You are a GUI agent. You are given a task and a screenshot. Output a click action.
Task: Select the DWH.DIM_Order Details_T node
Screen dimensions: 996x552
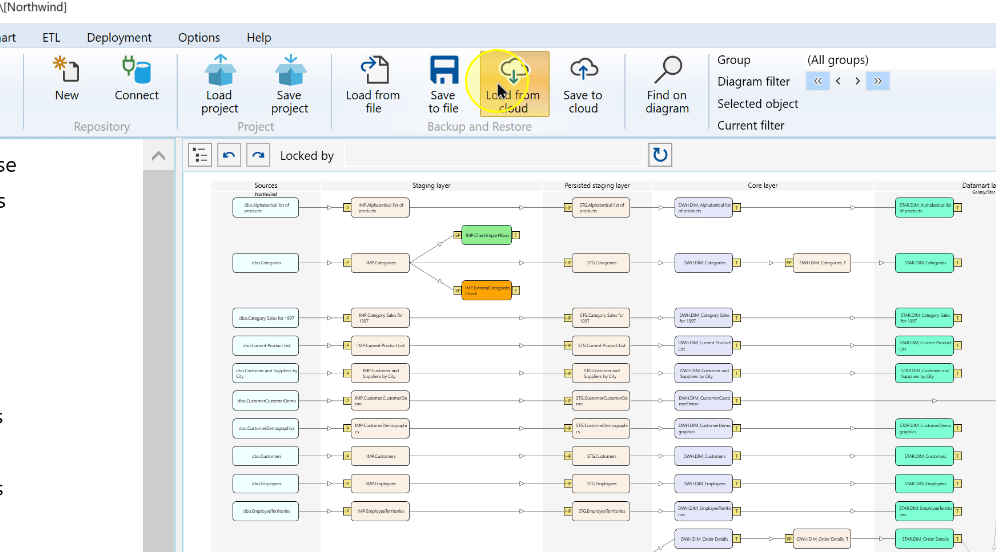tap(822, 539)
